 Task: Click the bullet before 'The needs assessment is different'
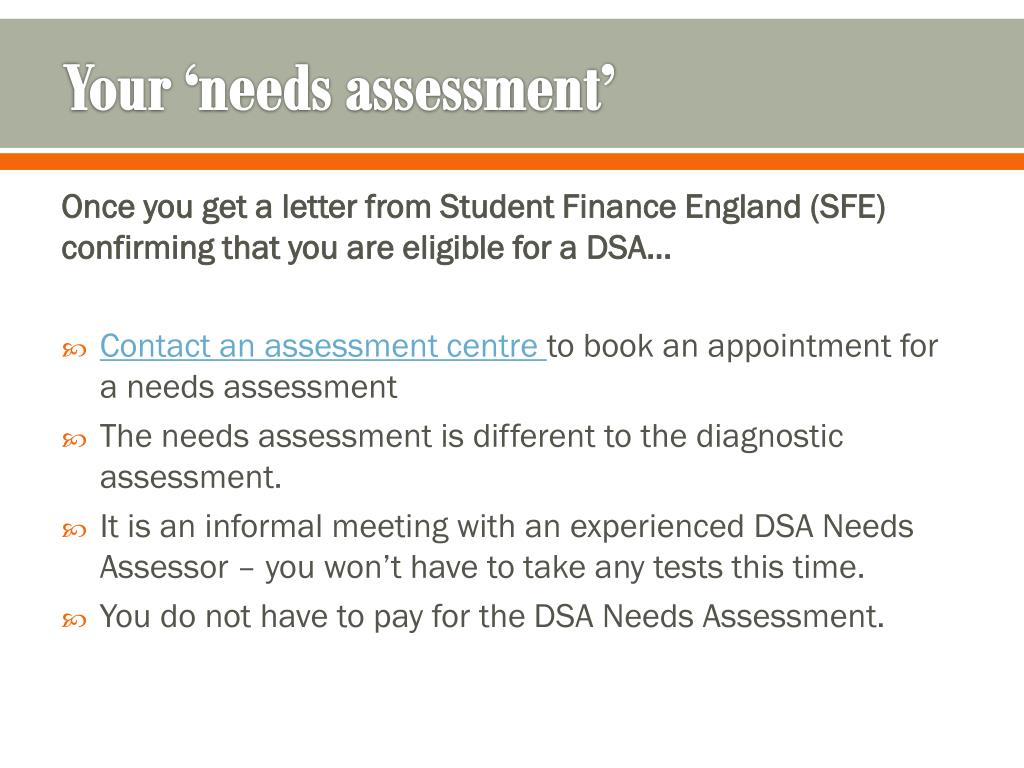[75, 439]
